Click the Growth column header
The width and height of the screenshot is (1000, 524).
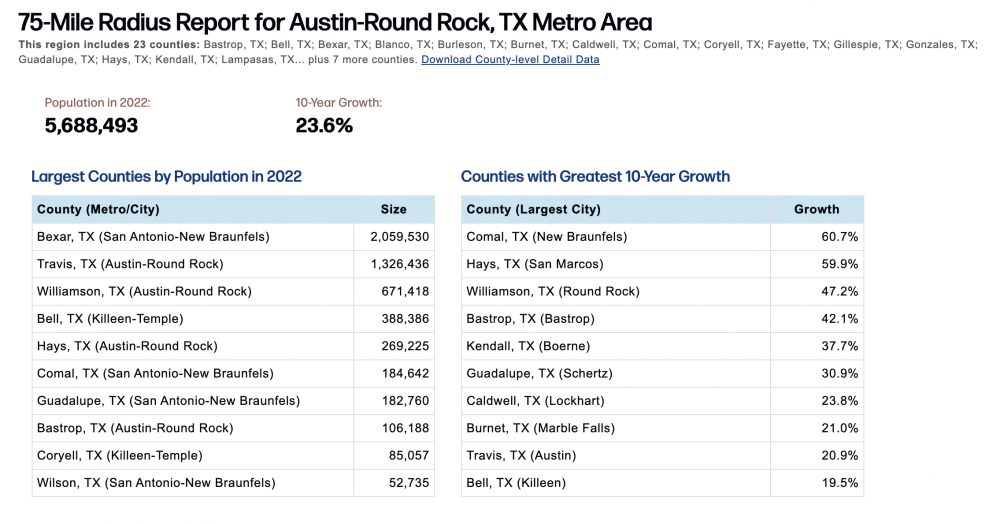816,209
